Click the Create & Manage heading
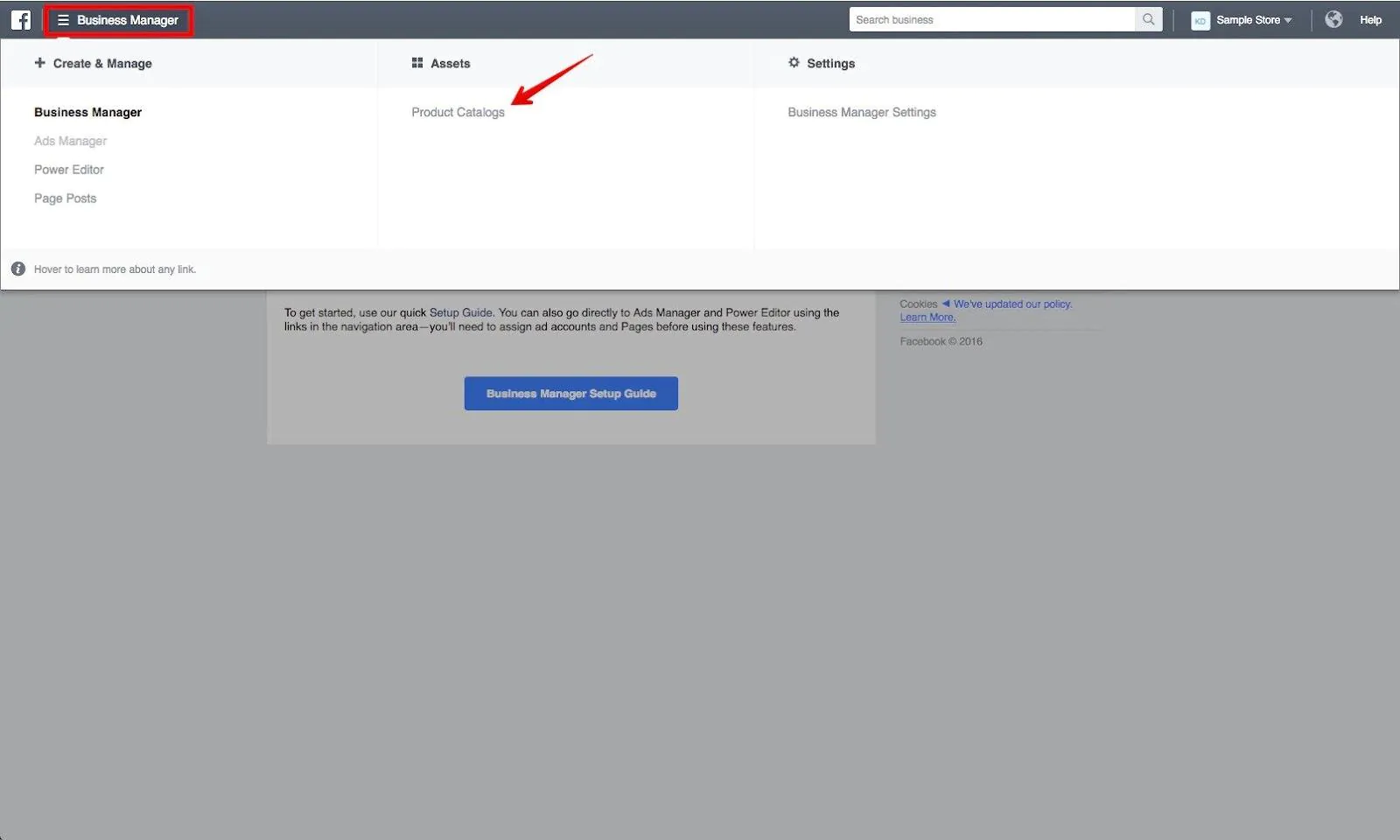This screenshot has height=840, width=1400. click(102, 63)
